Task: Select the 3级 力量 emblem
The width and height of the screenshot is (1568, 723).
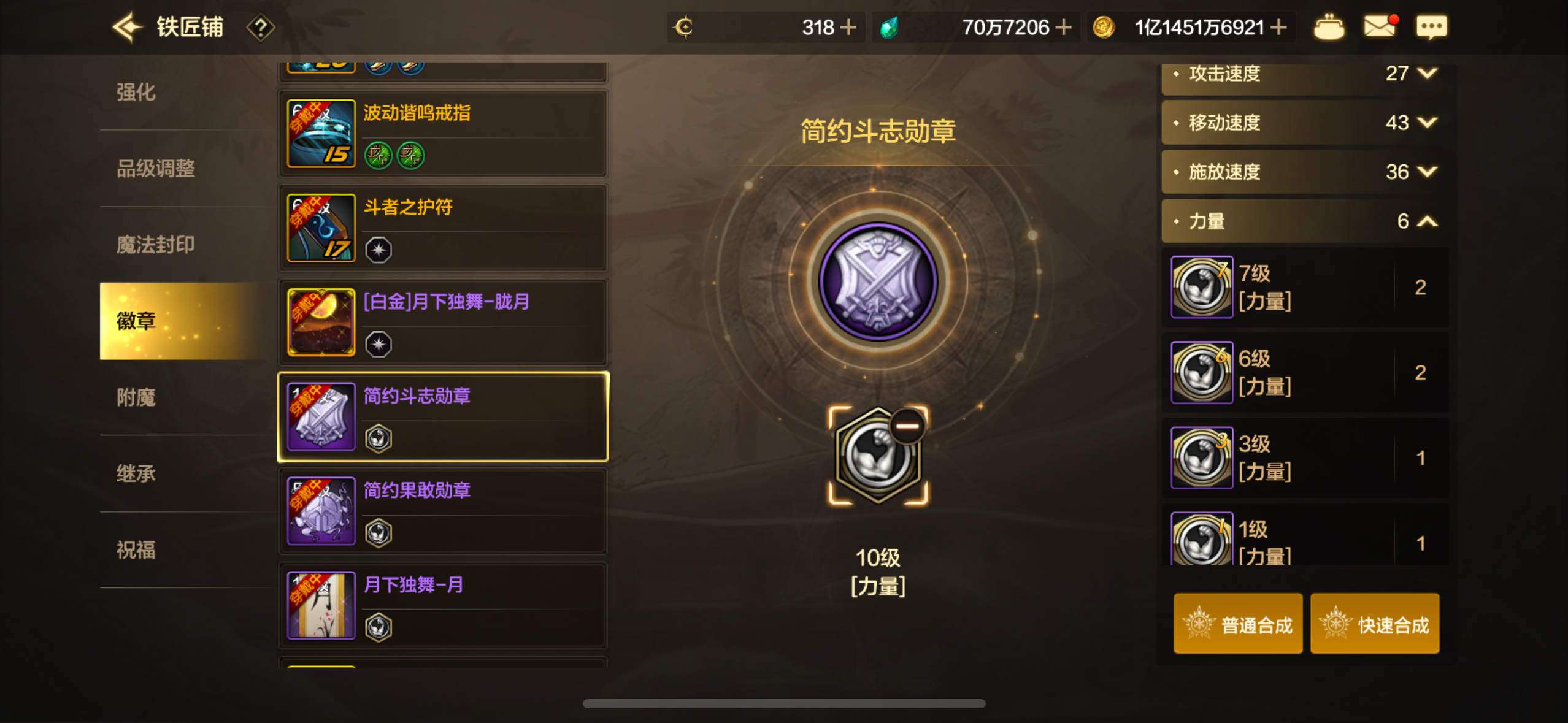Action: [x=1305, y=457]
